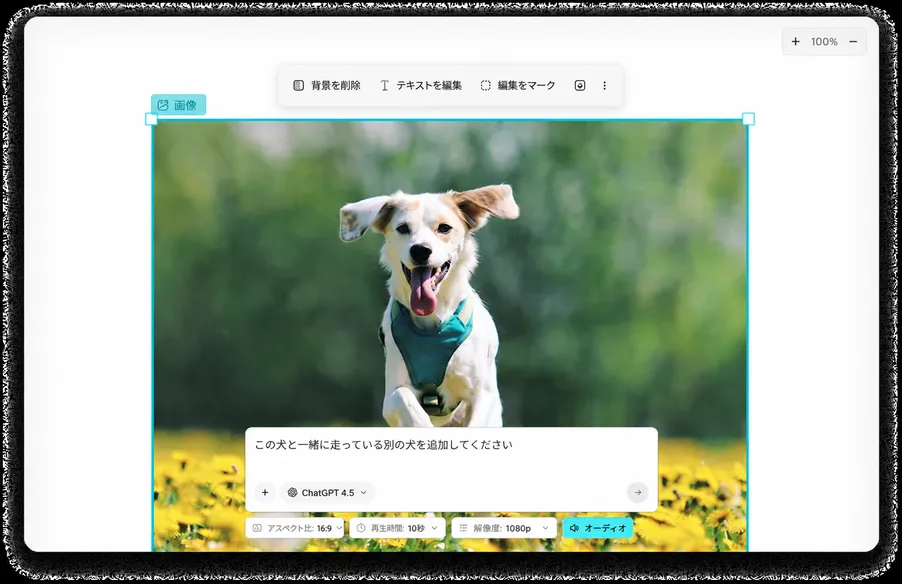Viewport: 902px width, 584px height.
Task: Select the top-right resize handle of image
Action: tap(748, 119)
